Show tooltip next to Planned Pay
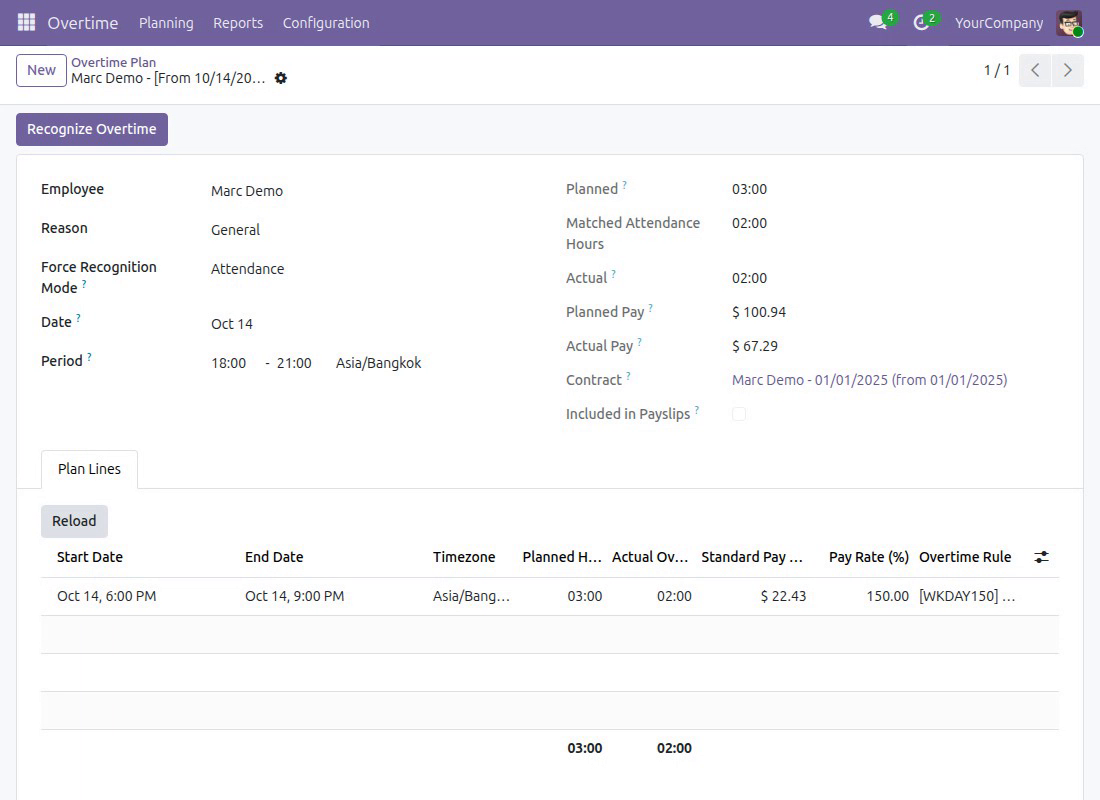 (x=650, y=307)
